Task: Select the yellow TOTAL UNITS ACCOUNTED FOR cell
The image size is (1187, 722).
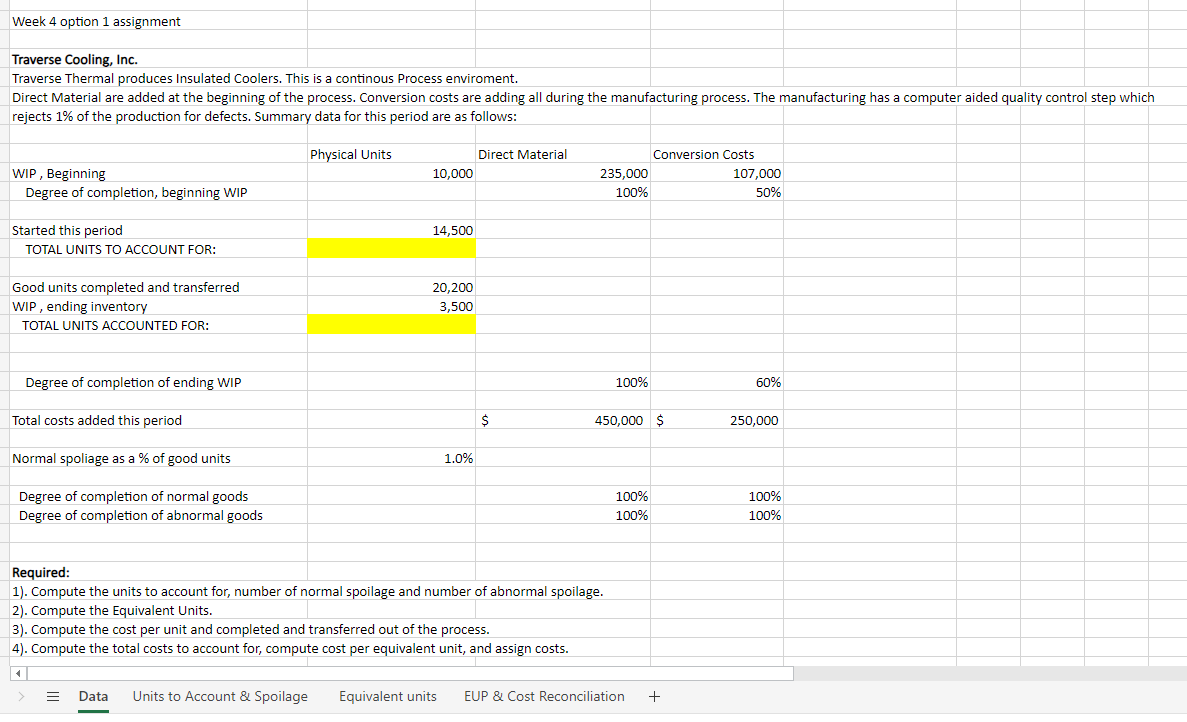Action: (391, 324)
